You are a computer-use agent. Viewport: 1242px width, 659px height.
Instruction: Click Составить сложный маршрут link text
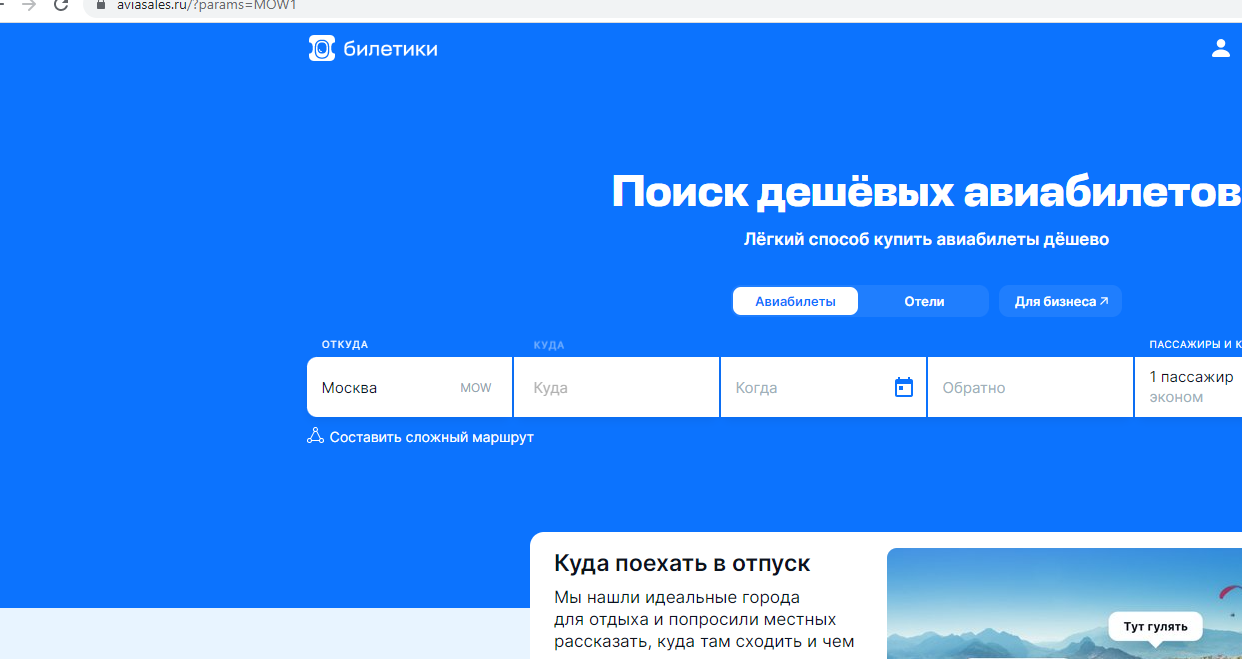coord(431,437)
